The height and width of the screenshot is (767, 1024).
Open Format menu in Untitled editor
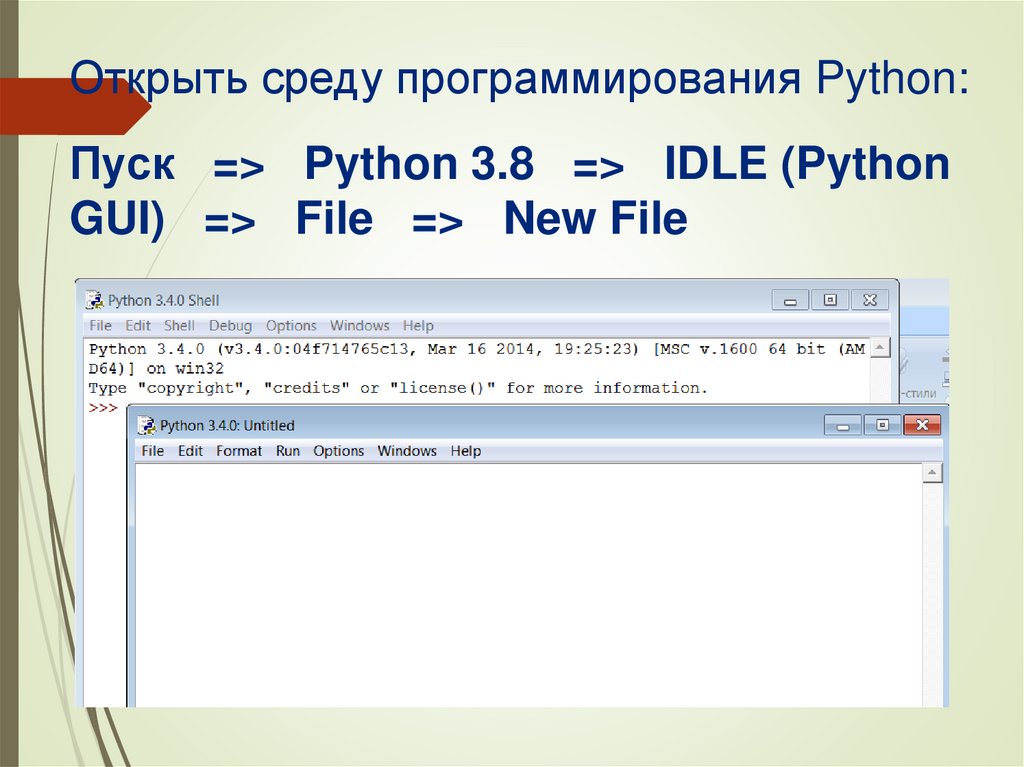(x=239, y=451)
